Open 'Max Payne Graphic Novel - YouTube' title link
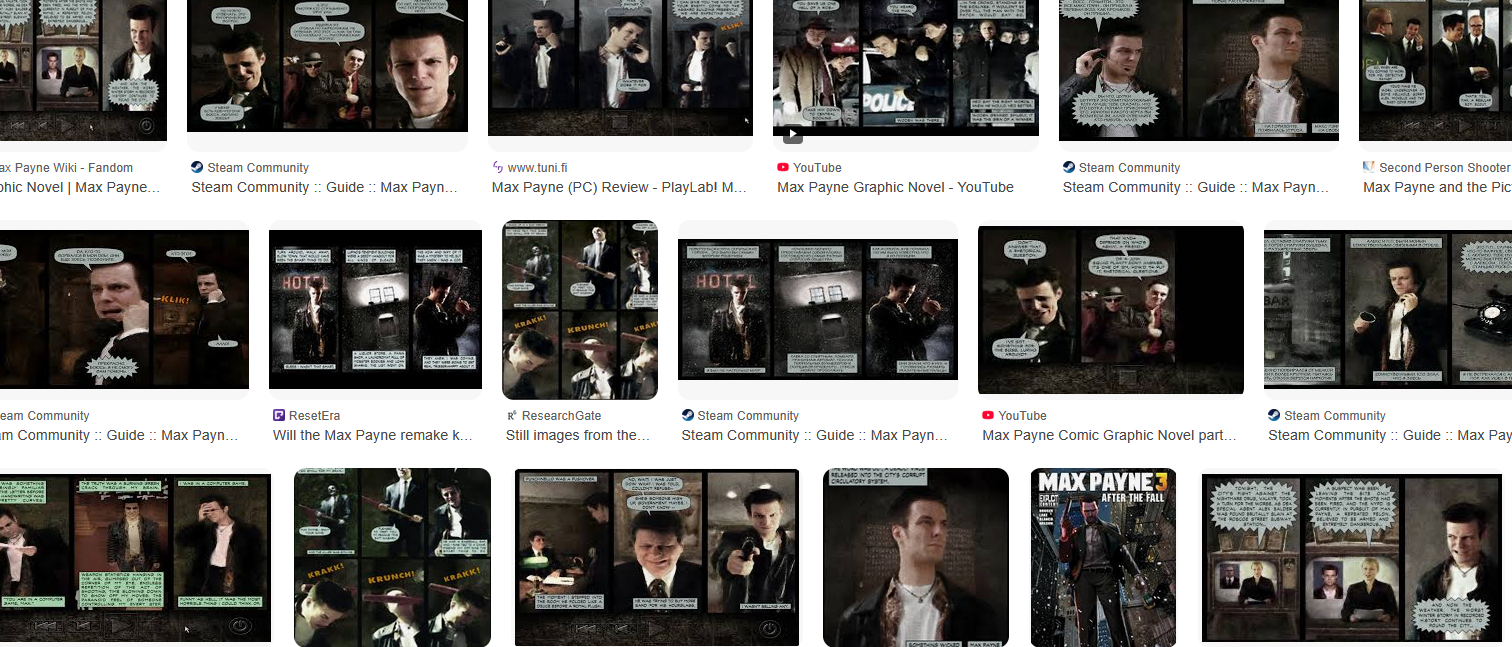The image size is (1512, 647). (x=895, y=187)
